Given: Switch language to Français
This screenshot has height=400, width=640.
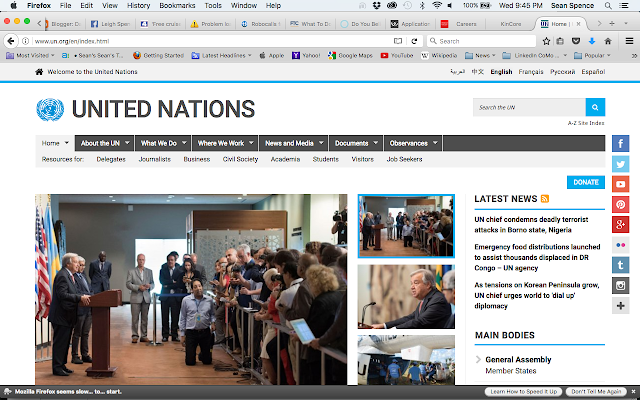Looking at the screenshot, I should [x=531, y=72].
